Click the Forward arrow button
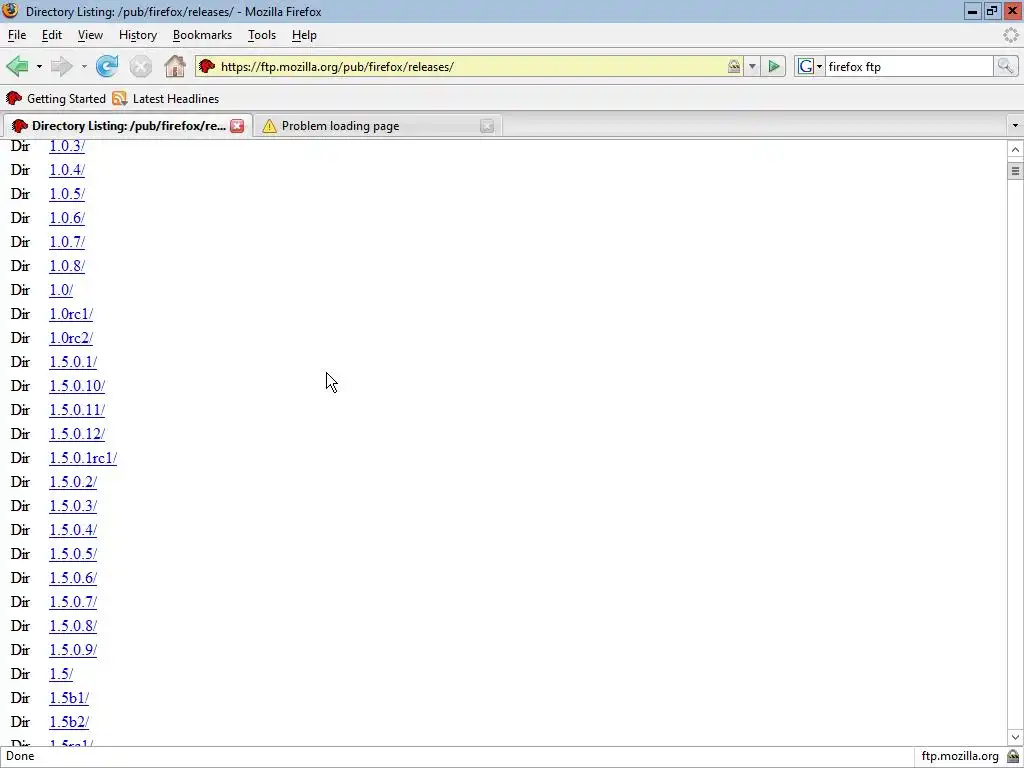The height and width of the screenshot is (768, 1024). (x=62, y=66)
